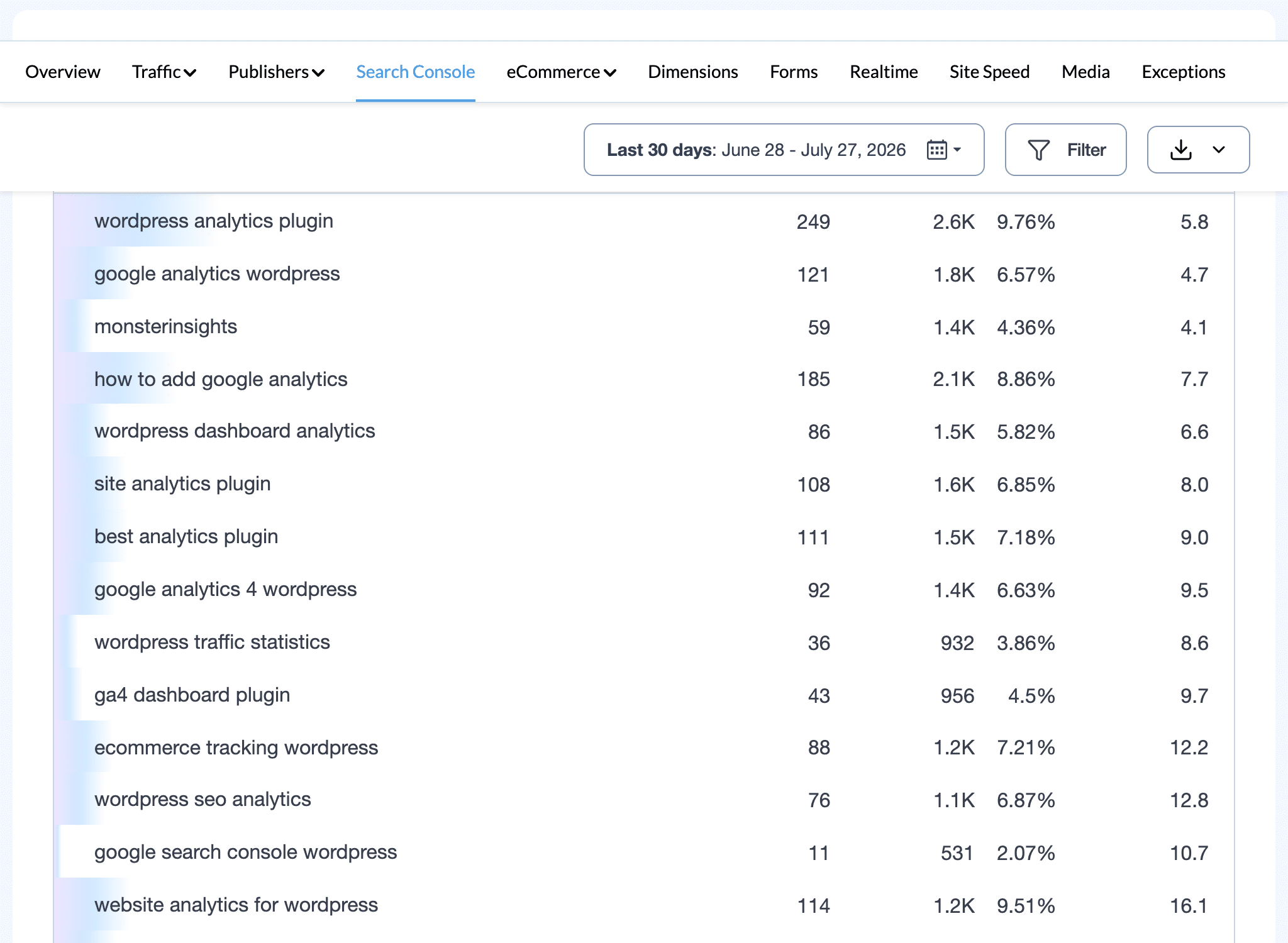1288x943 pixels.
Task: Click the Filter button label
Action: (x=1086, y=150)
